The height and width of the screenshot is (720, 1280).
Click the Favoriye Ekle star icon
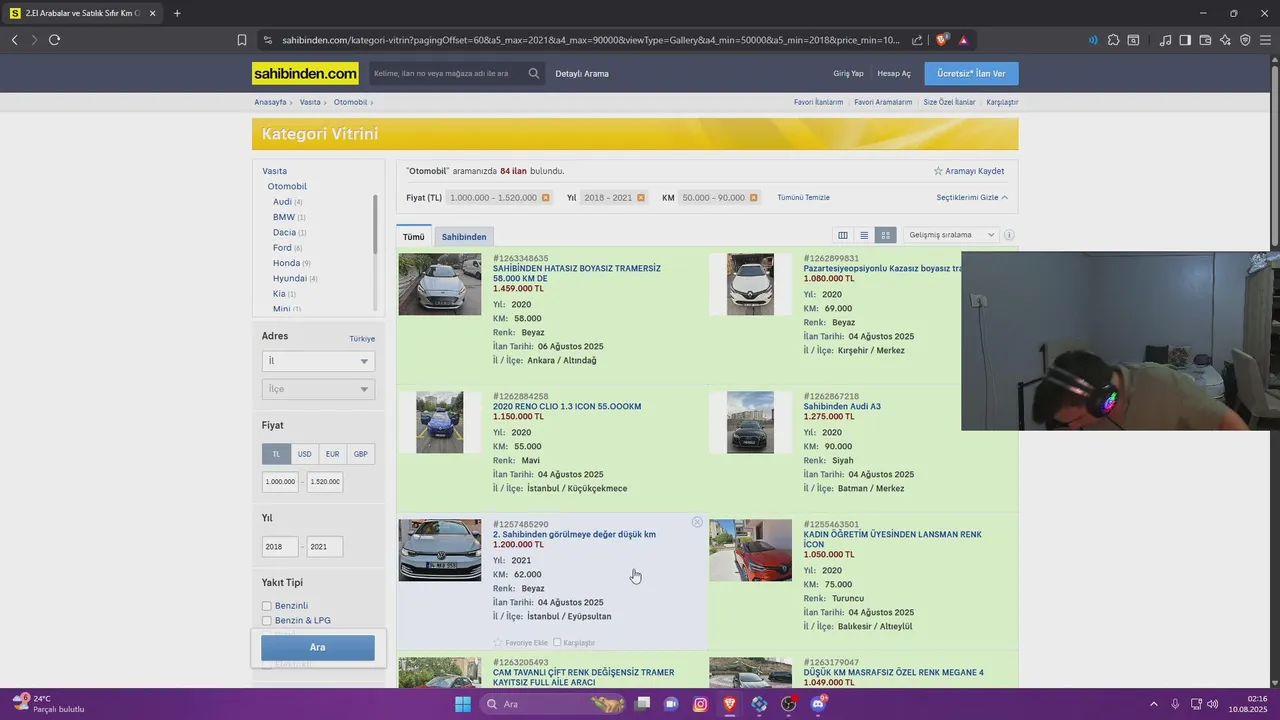point(498,642)
